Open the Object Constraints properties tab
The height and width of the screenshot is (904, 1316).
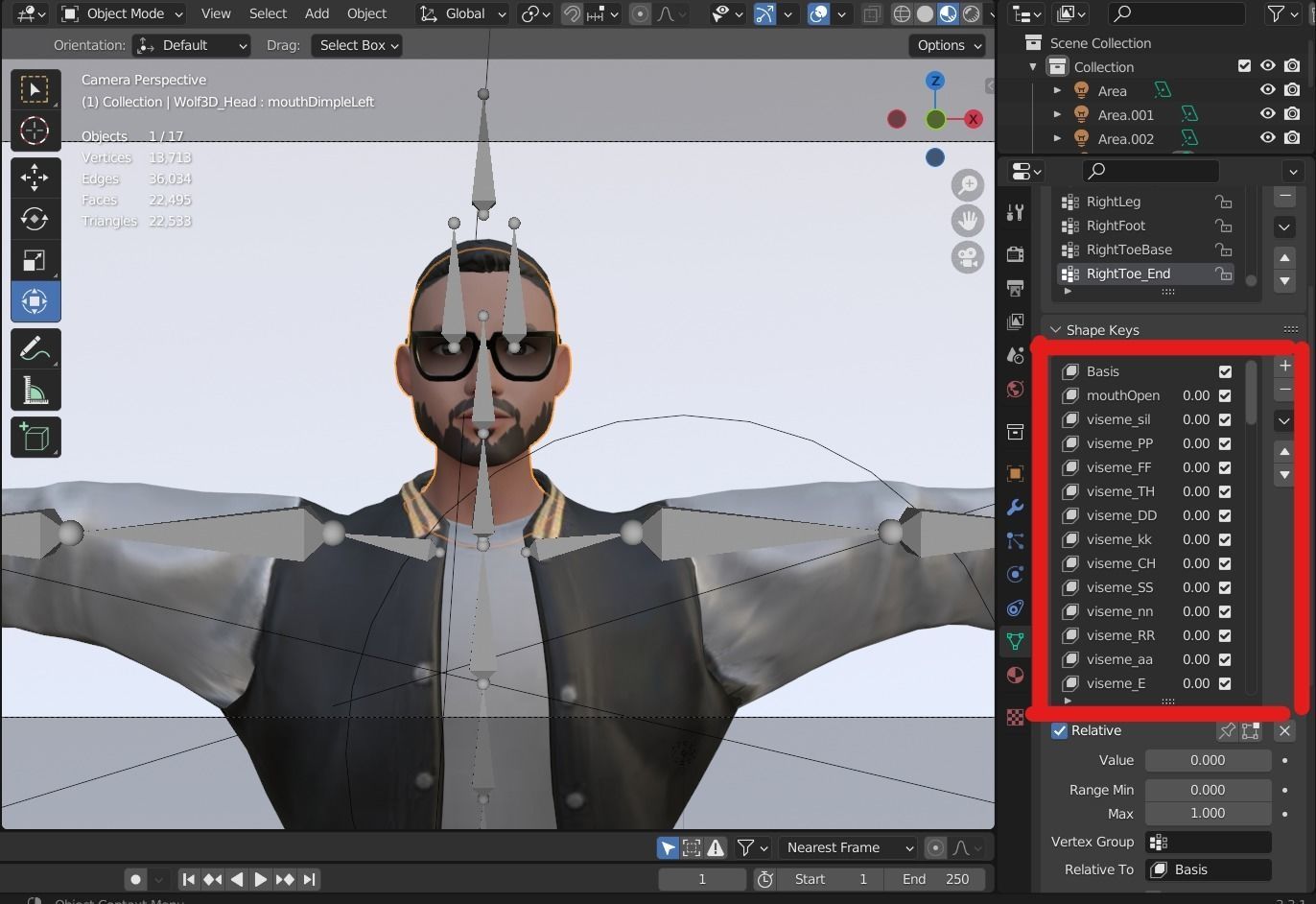[1015, 607]
